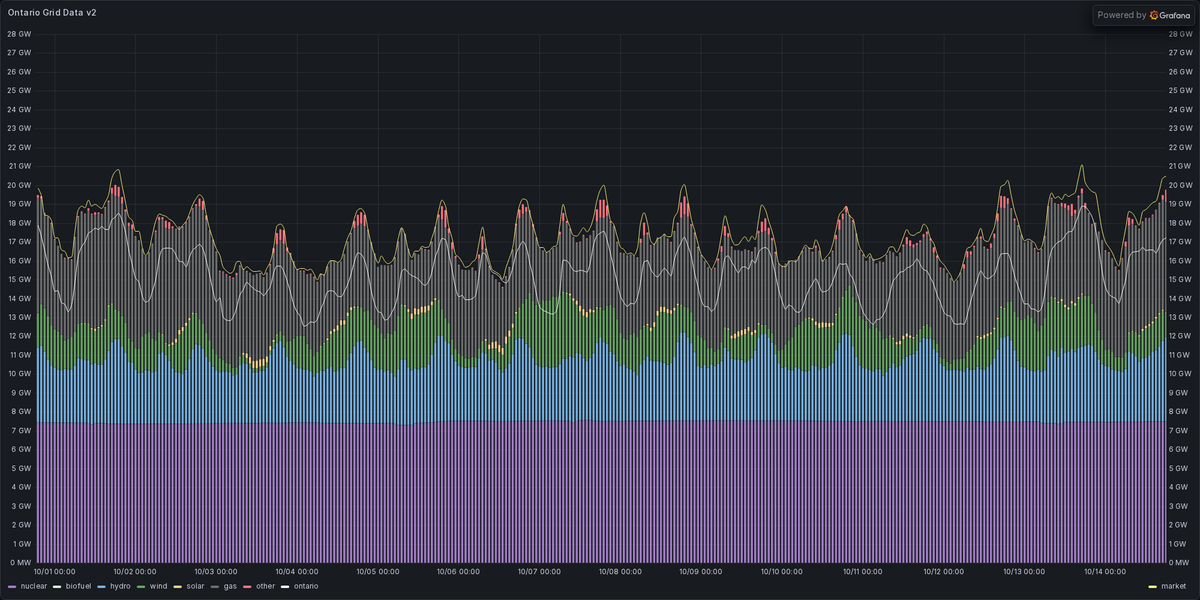Click the orange solar legend color swatch
The height and width of the screenshot is (600, 1200).
179,586
